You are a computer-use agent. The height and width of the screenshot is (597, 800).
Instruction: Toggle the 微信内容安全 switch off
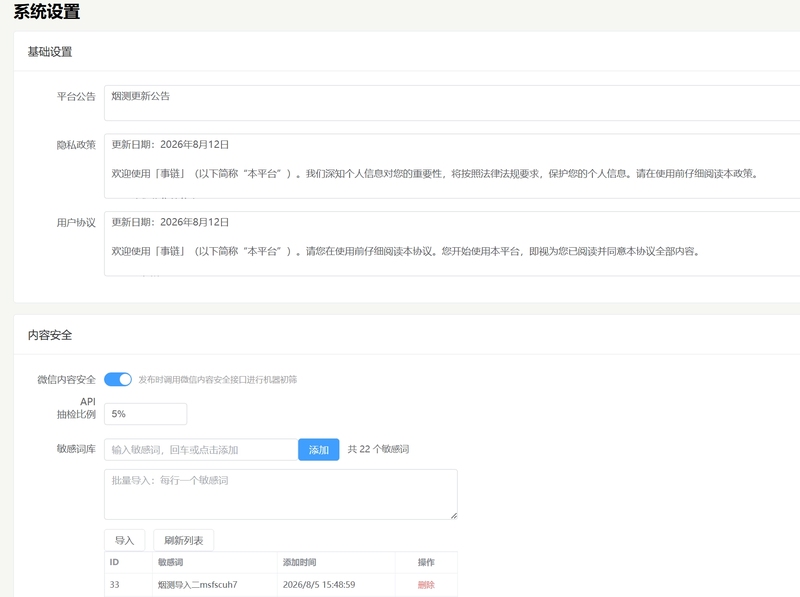118,379
